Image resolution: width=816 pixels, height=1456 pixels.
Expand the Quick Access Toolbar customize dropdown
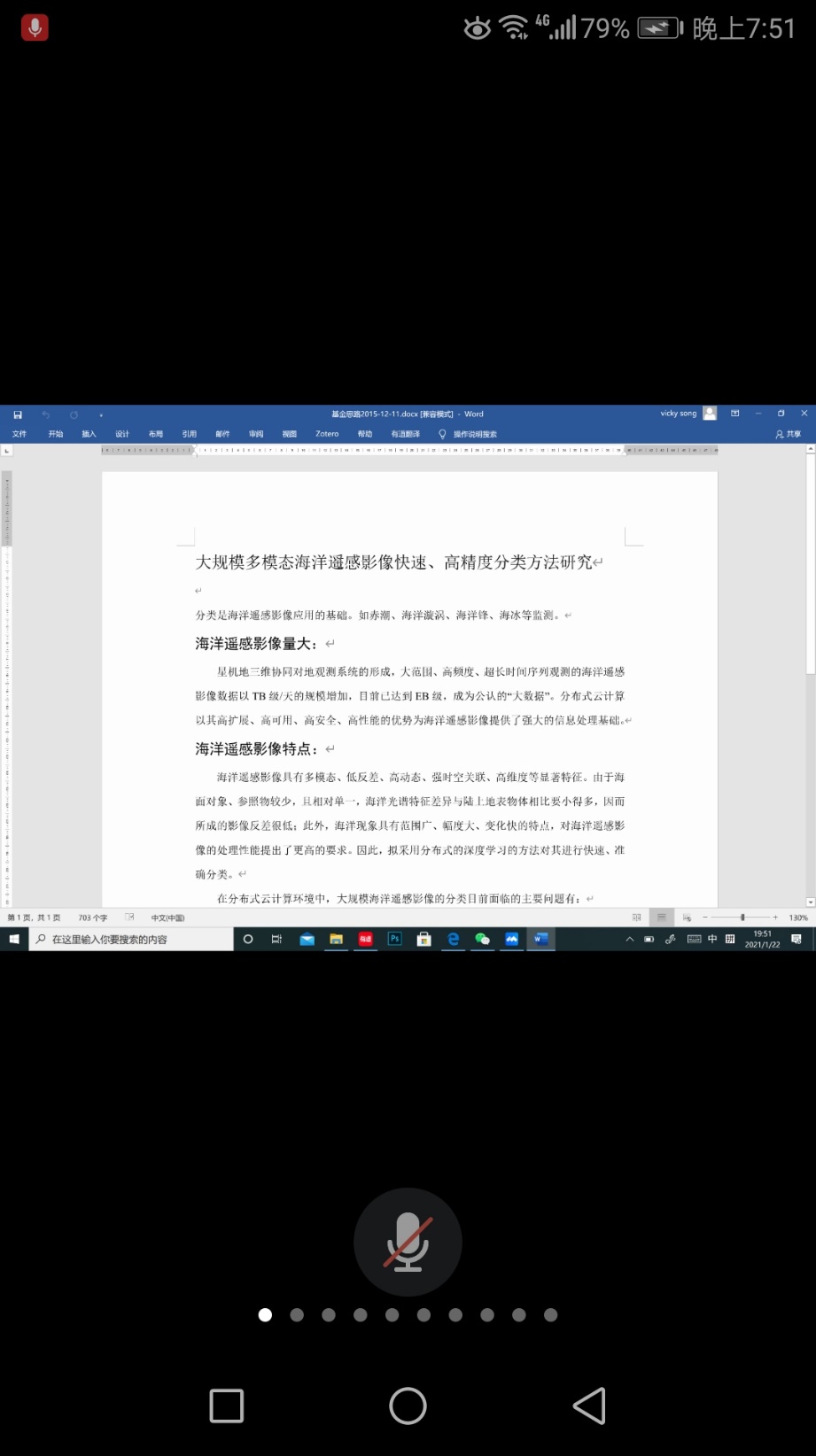pyautogui.click(x=101, y=414)
